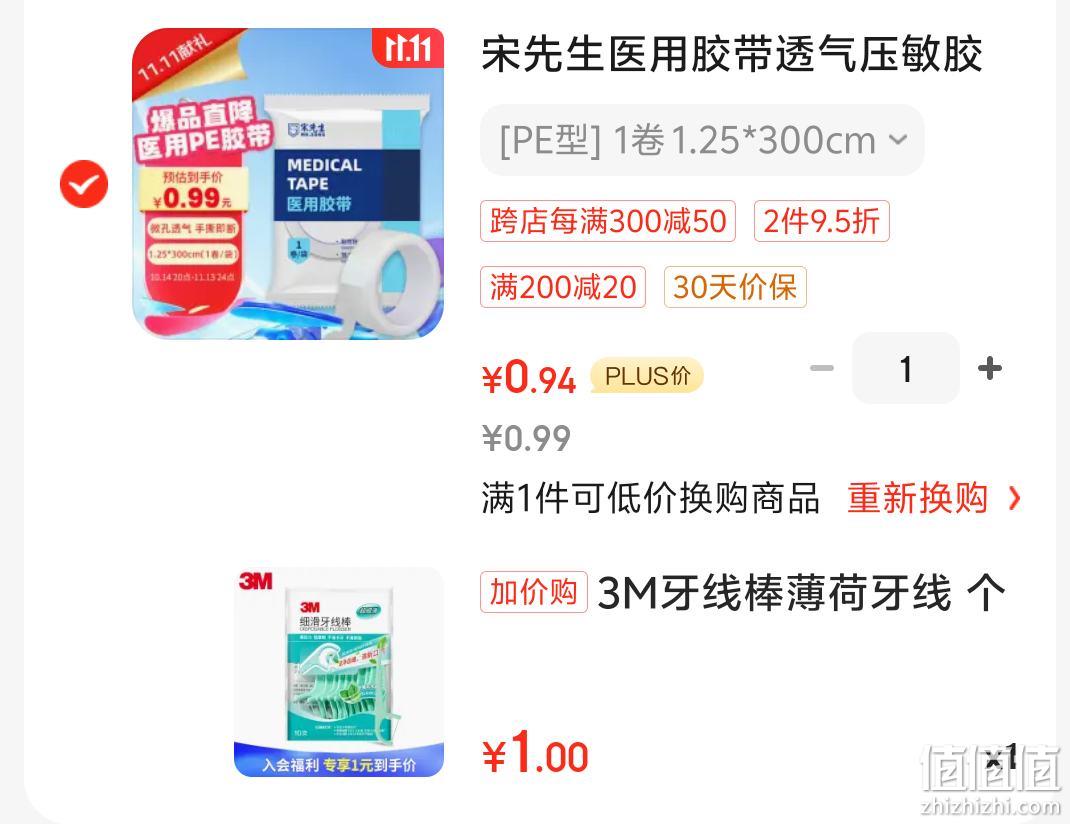Decrease quantity with the minus button

tap(822, 369)
